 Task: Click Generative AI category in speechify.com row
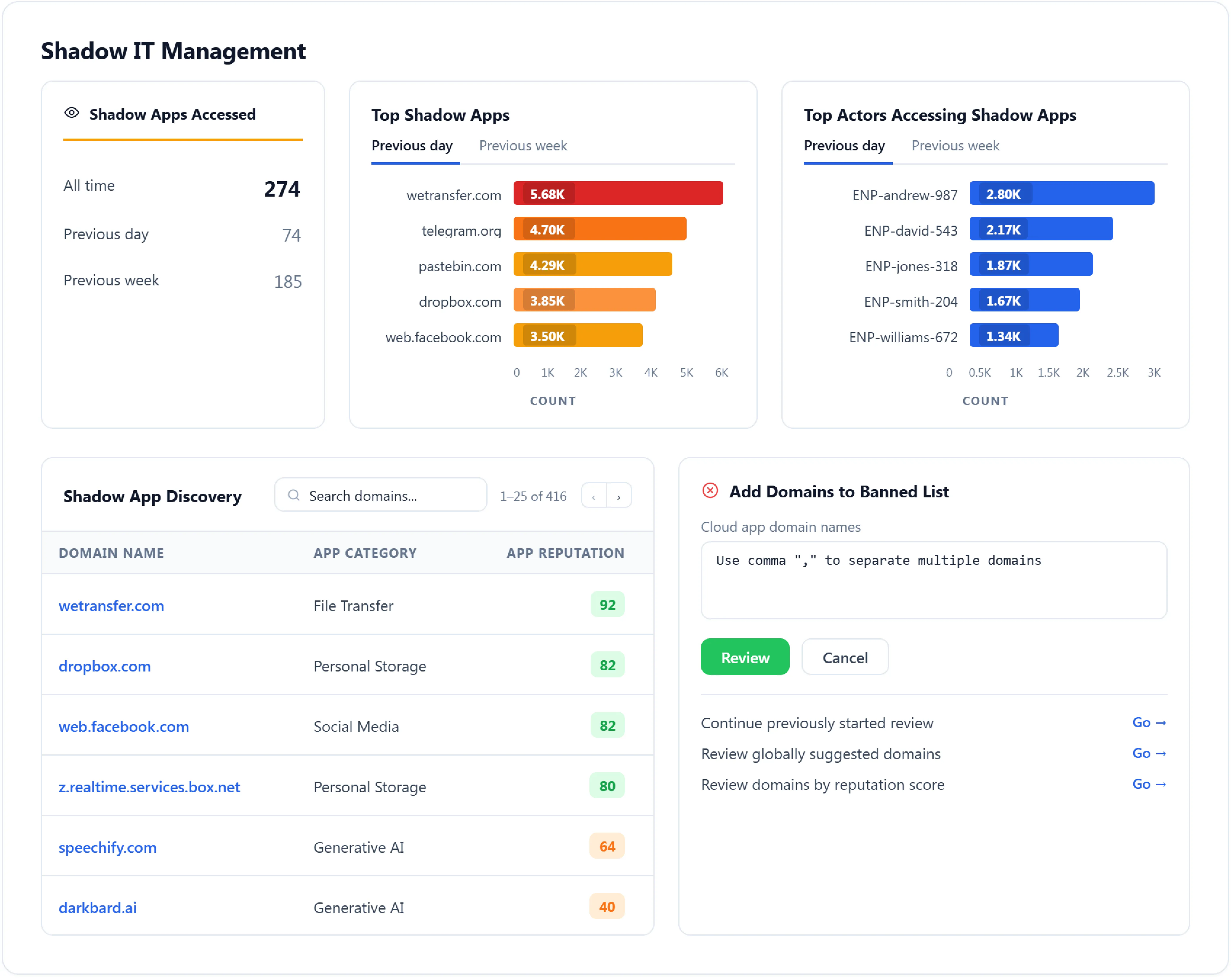coord(359,848)
